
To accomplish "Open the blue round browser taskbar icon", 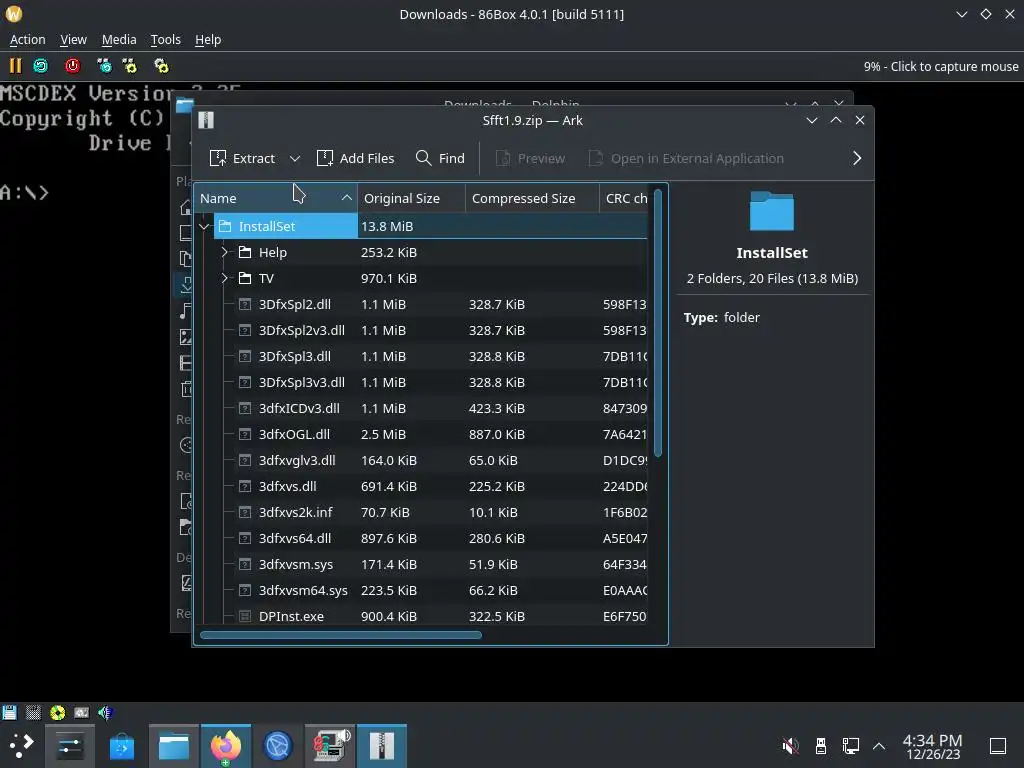I will [x=278, y=746].
